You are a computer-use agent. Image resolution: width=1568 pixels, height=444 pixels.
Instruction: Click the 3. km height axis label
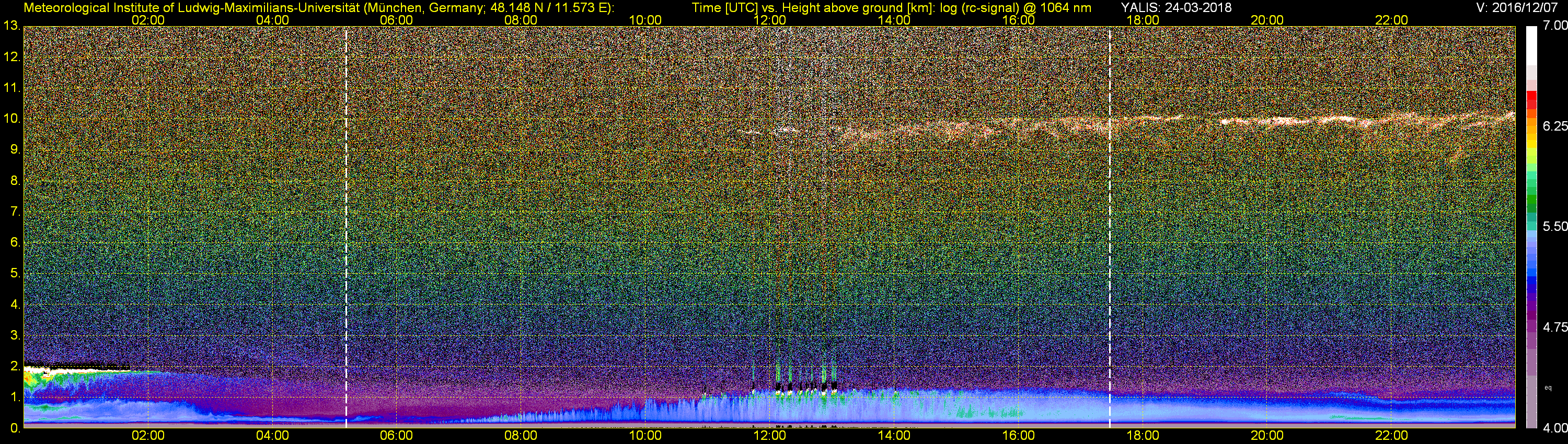(15, 335)
